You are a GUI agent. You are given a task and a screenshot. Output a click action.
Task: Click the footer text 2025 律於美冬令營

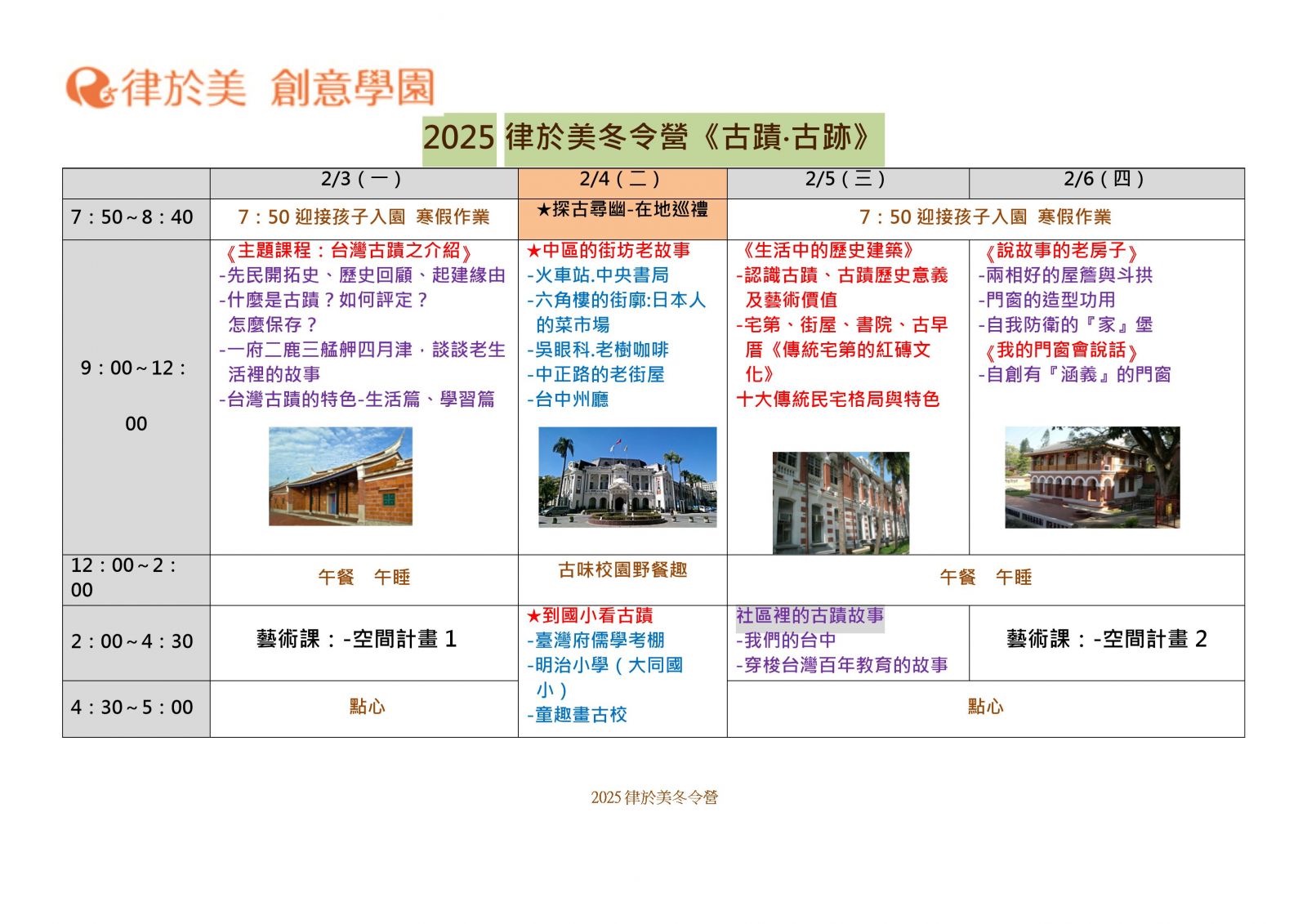654,797
